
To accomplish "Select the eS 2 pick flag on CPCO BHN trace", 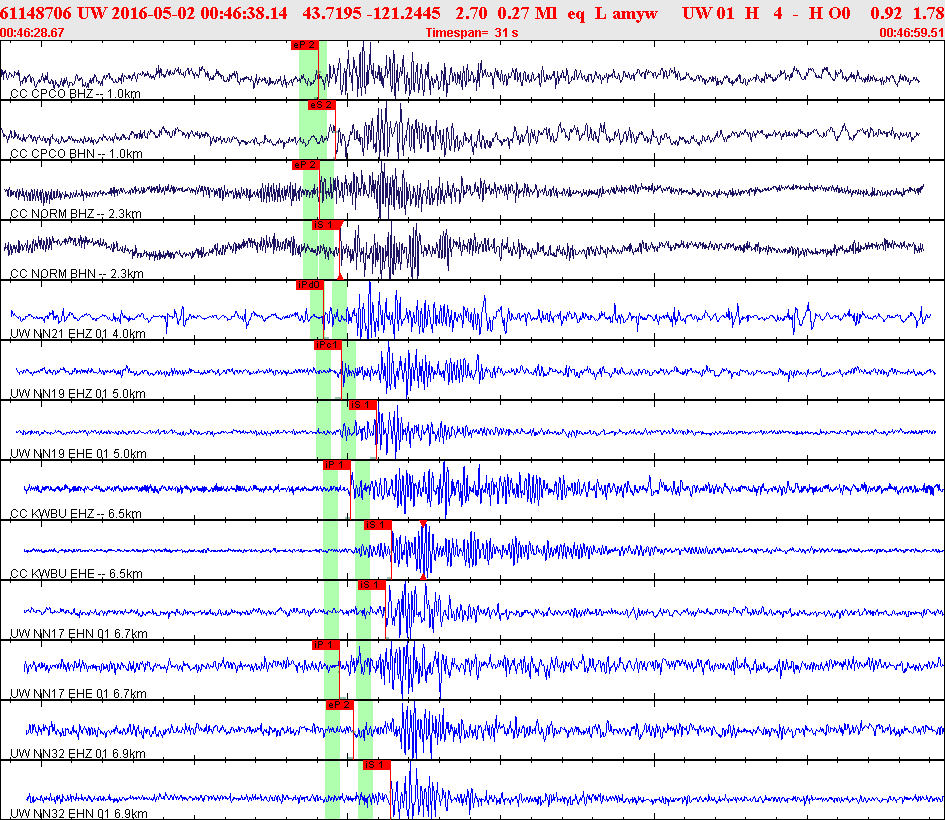I will (321, 105).
